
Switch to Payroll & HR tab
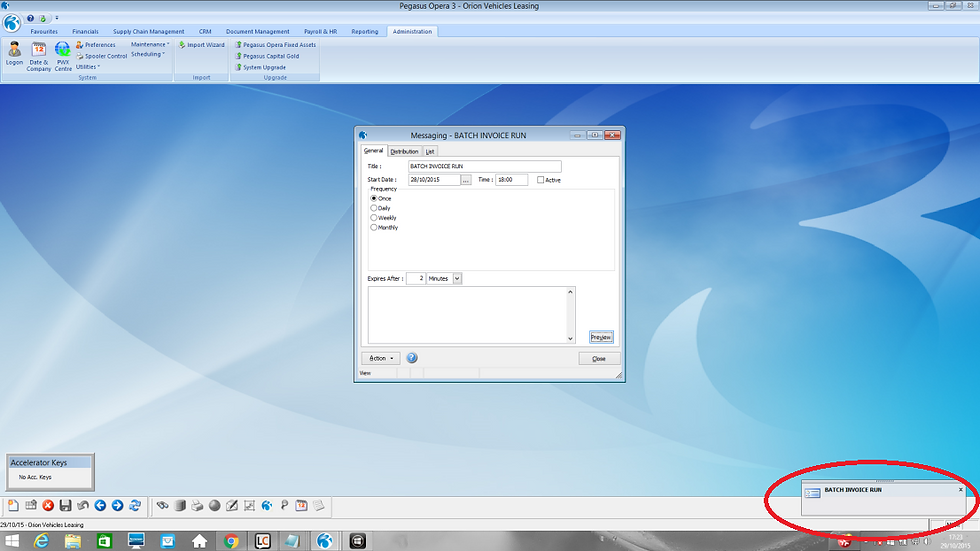(x=320, y=31)
